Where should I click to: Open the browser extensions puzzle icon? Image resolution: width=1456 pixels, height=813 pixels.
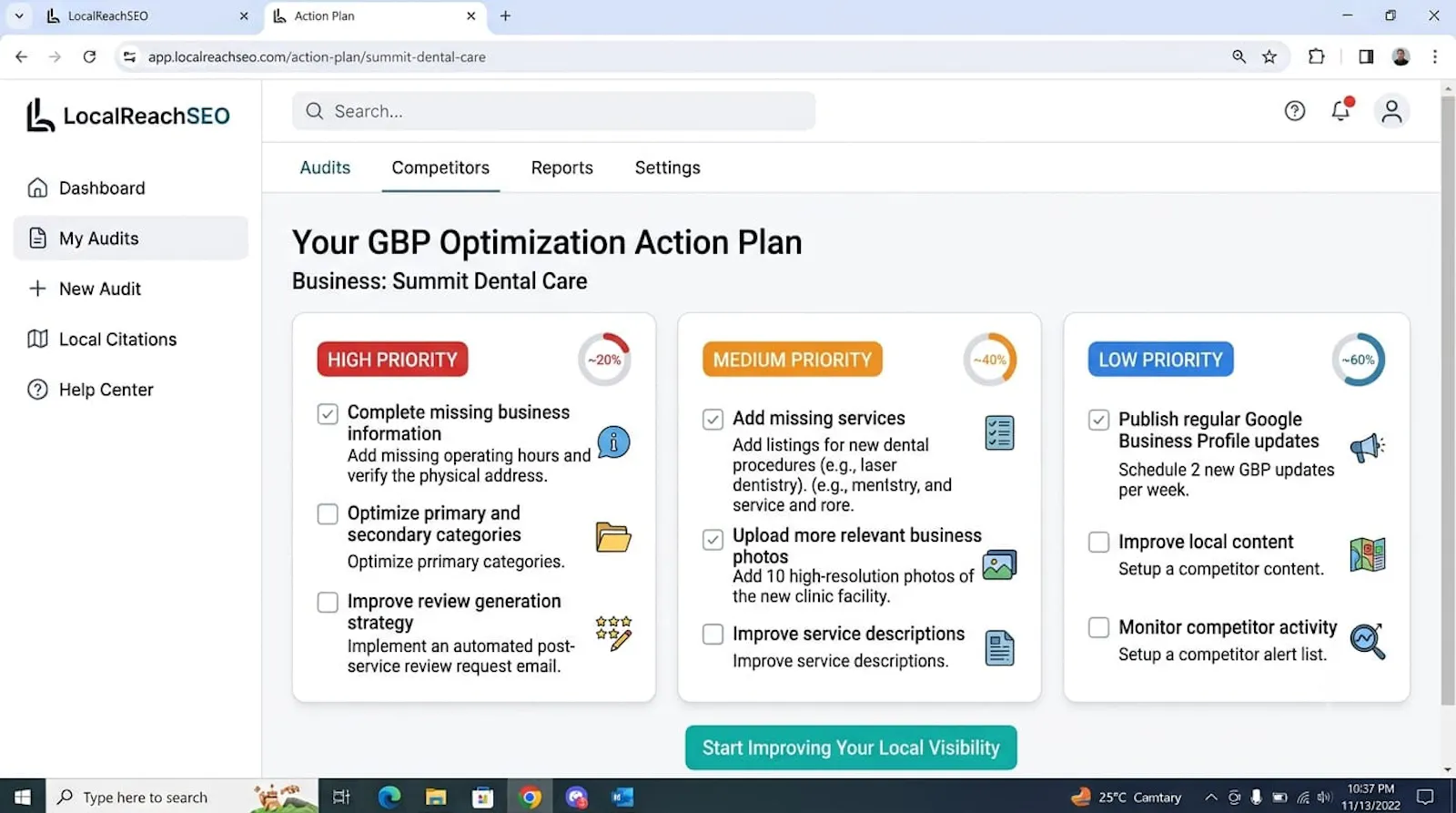pos(1316,56)
